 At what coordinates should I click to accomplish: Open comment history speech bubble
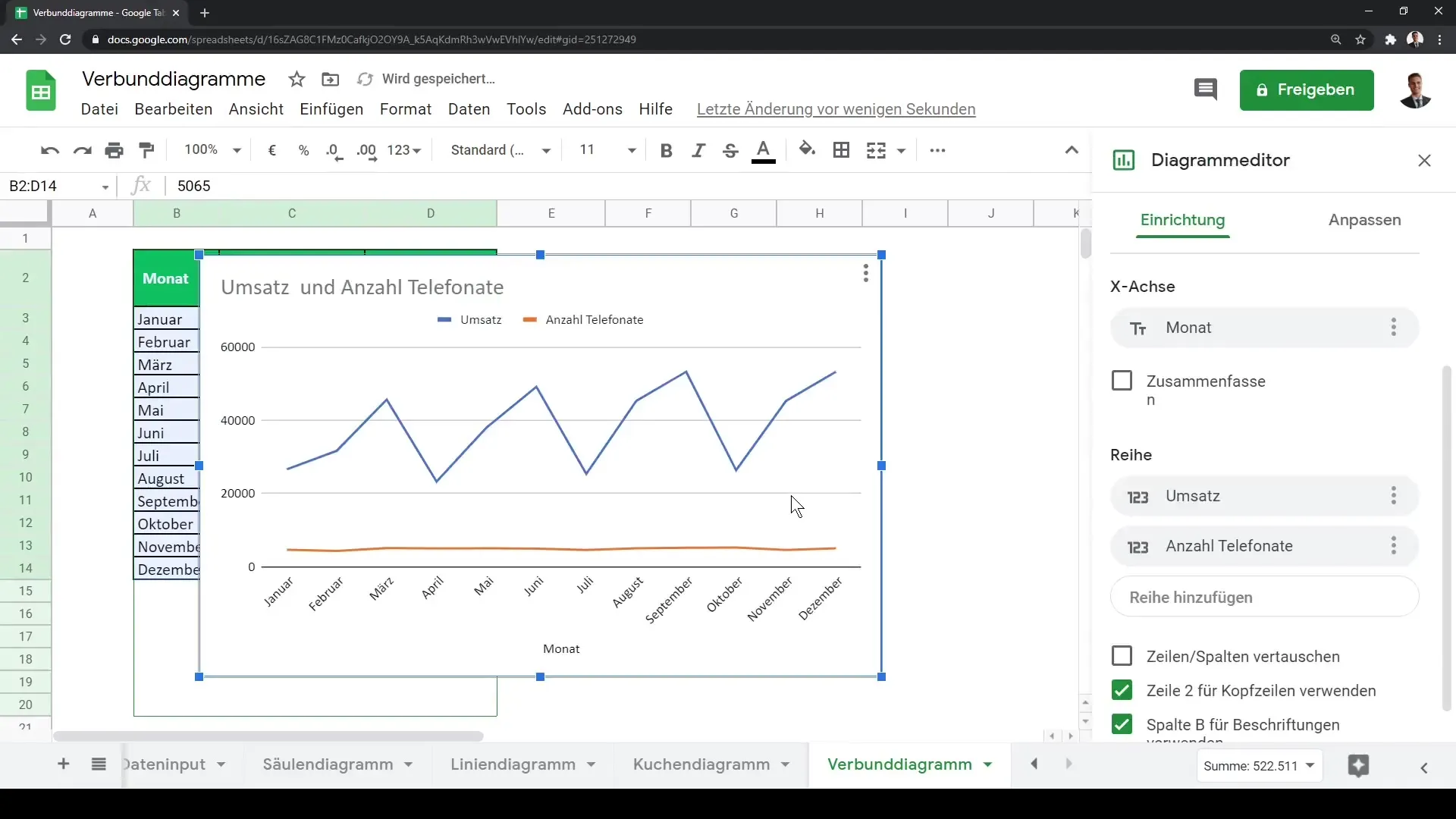(1206, 89)
